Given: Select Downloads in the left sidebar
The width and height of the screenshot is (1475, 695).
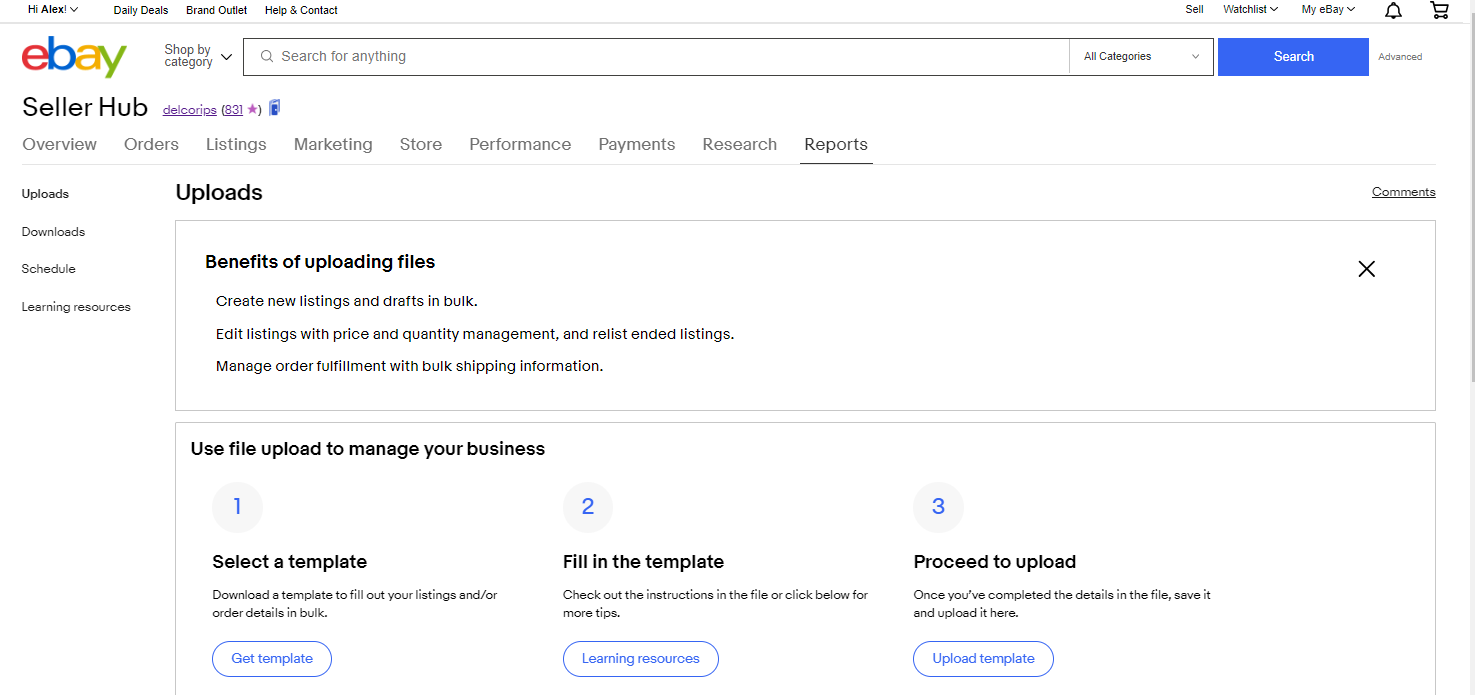Looking at the screenshot, I should click(53, 232).
